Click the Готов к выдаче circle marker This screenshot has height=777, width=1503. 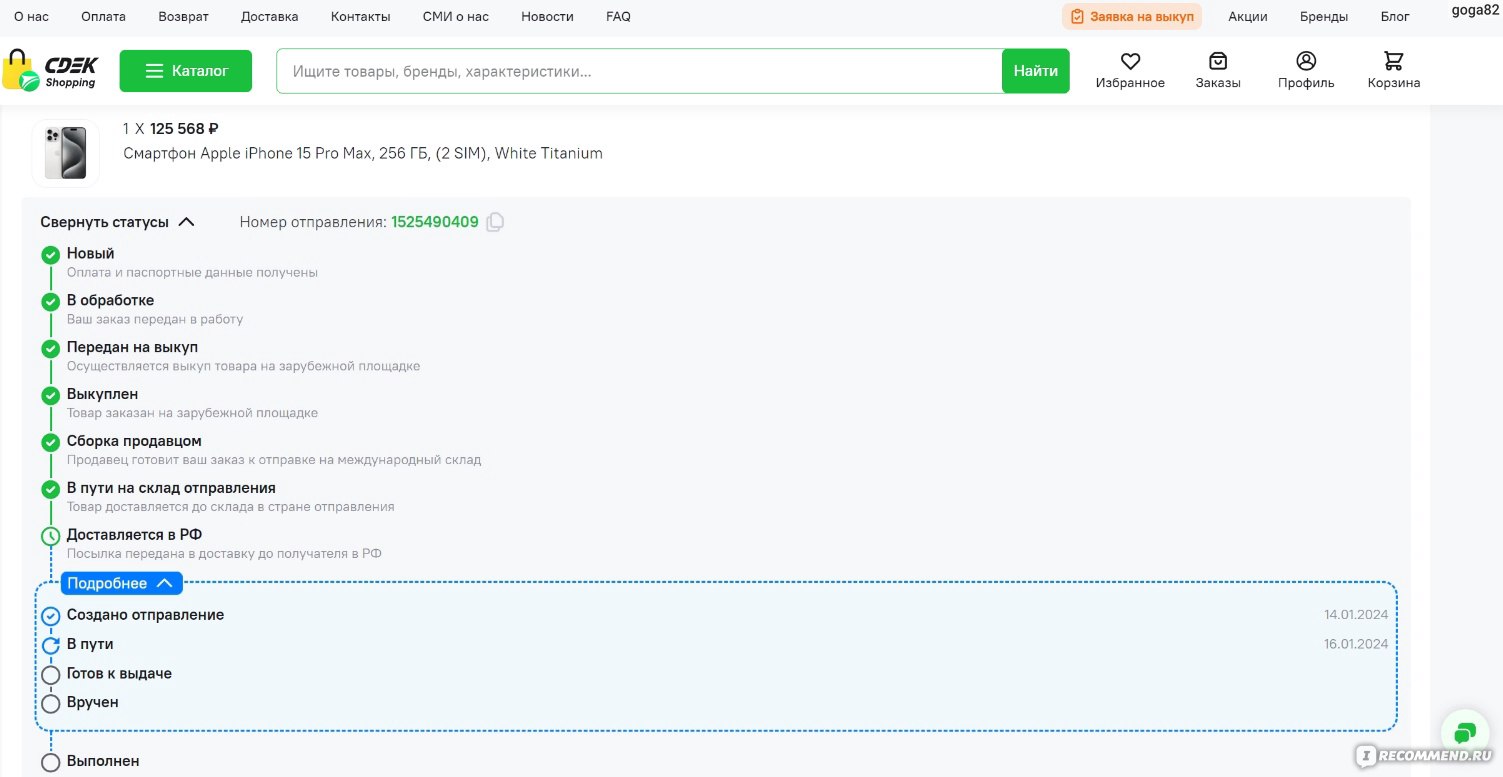point(51,675)
